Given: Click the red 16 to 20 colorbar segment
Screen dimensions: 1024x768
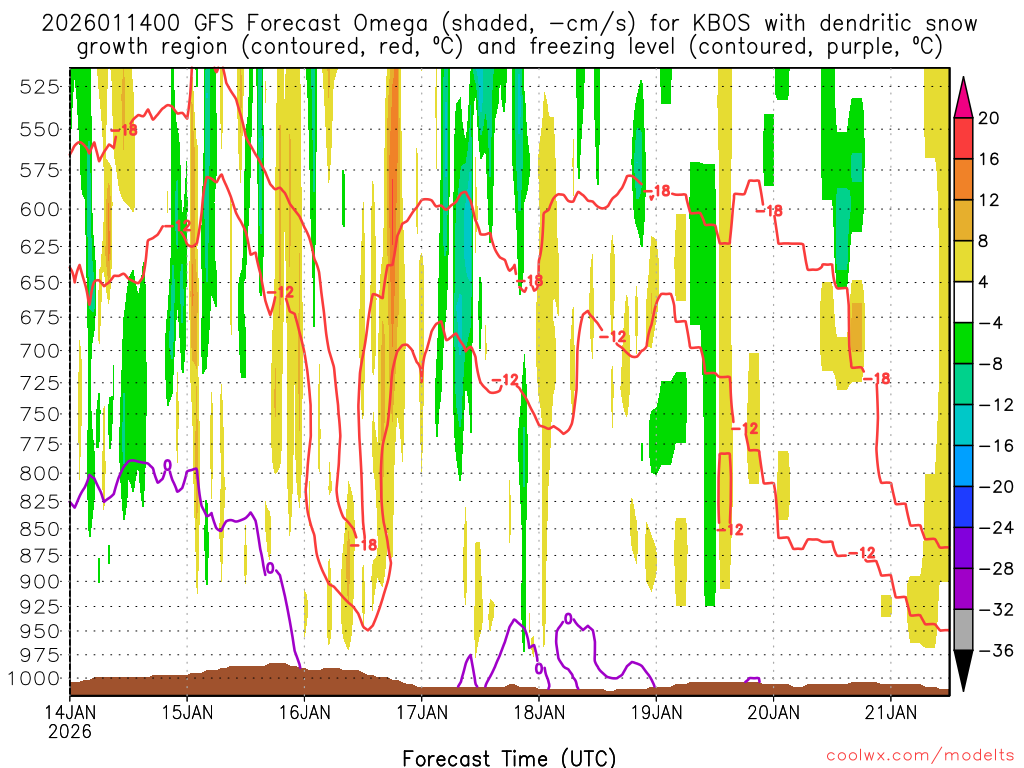Looking at the screenshot, I should click(963, 138).
